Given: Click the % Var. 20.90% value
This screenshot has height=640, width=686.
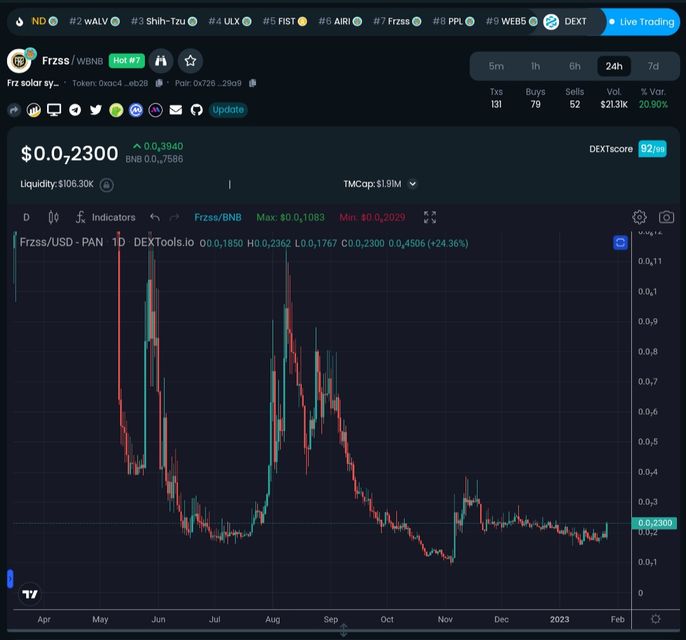Looking at the screenshot, I should (x=653, y=105).
